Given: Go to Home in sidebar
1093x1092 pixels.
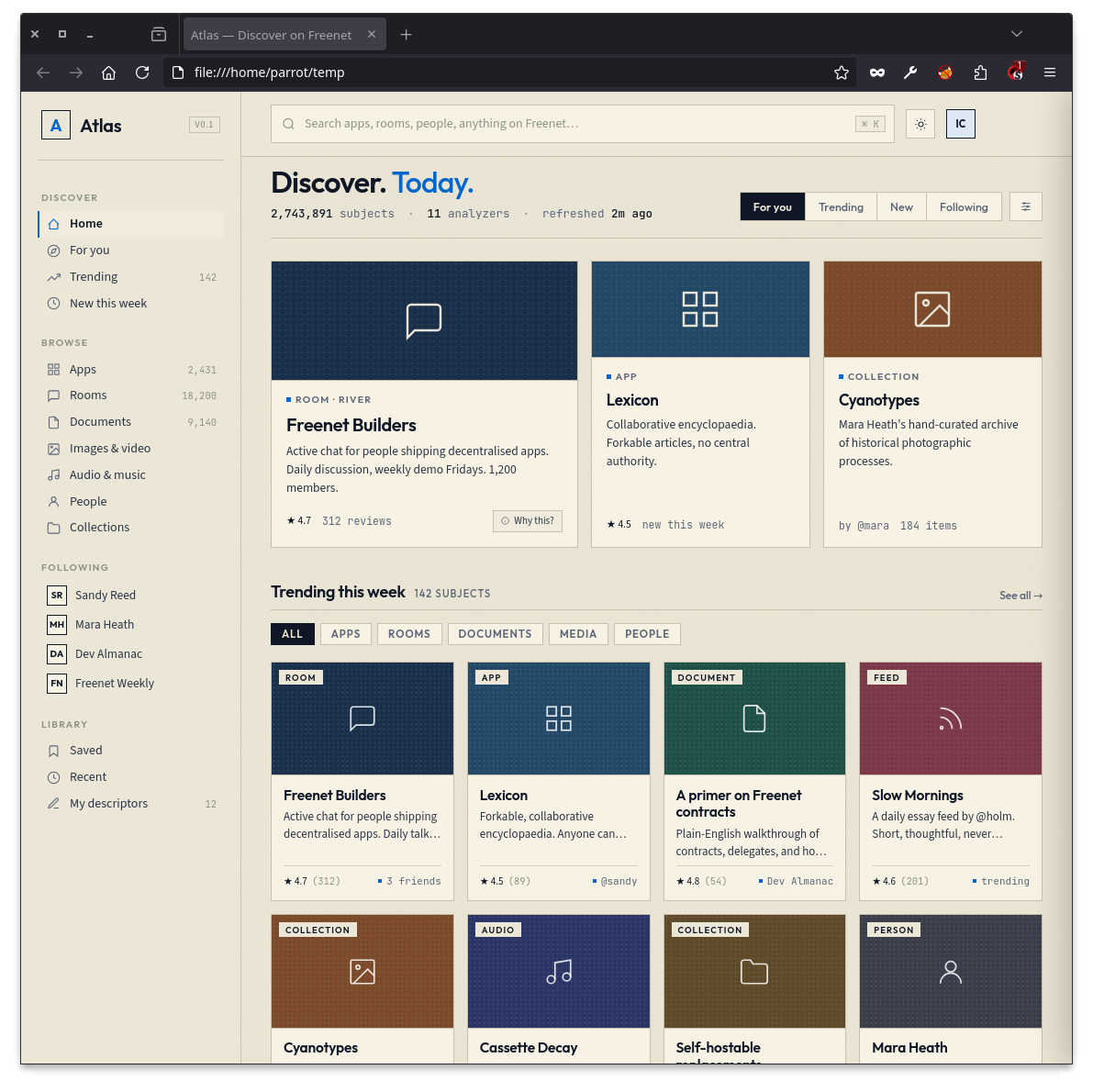Looking at the screenshot, I should [131, 224].
